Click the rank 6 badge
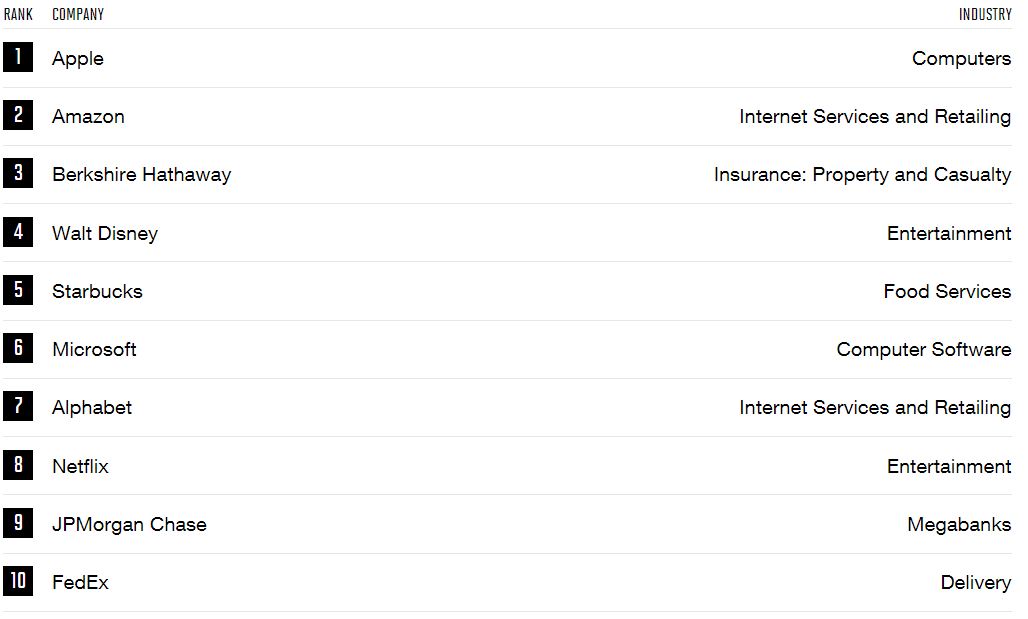 pyautogui.click(x=18, y=348)
